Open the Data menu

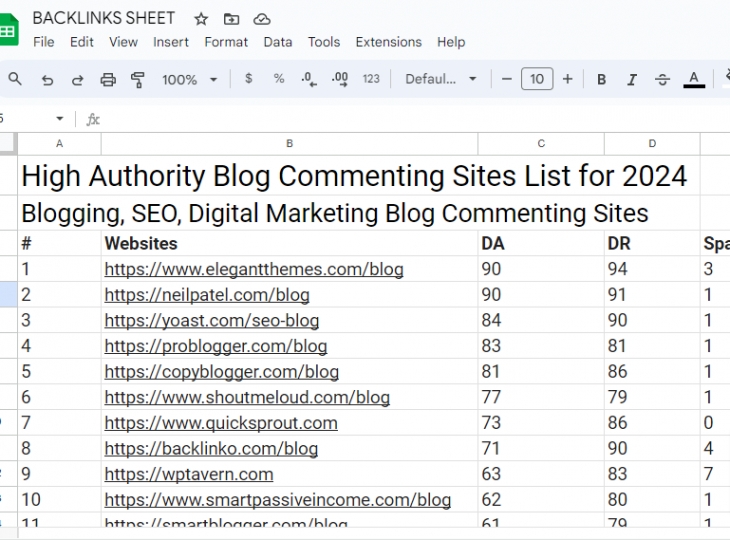point(278,42)
